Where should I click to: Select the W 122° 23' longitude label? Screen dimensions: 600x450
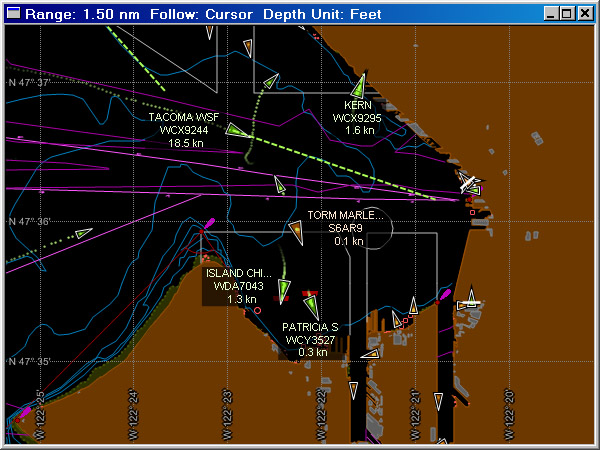(x=227, y=415)
